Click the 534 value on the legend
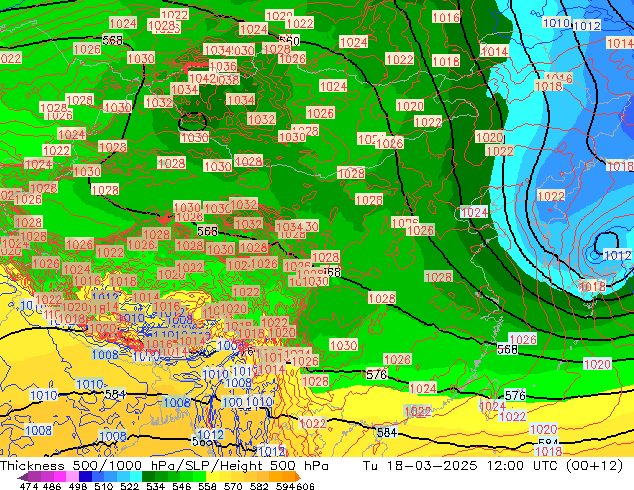The width and height of the screenshot is (634, 490). tap(156, 486)
